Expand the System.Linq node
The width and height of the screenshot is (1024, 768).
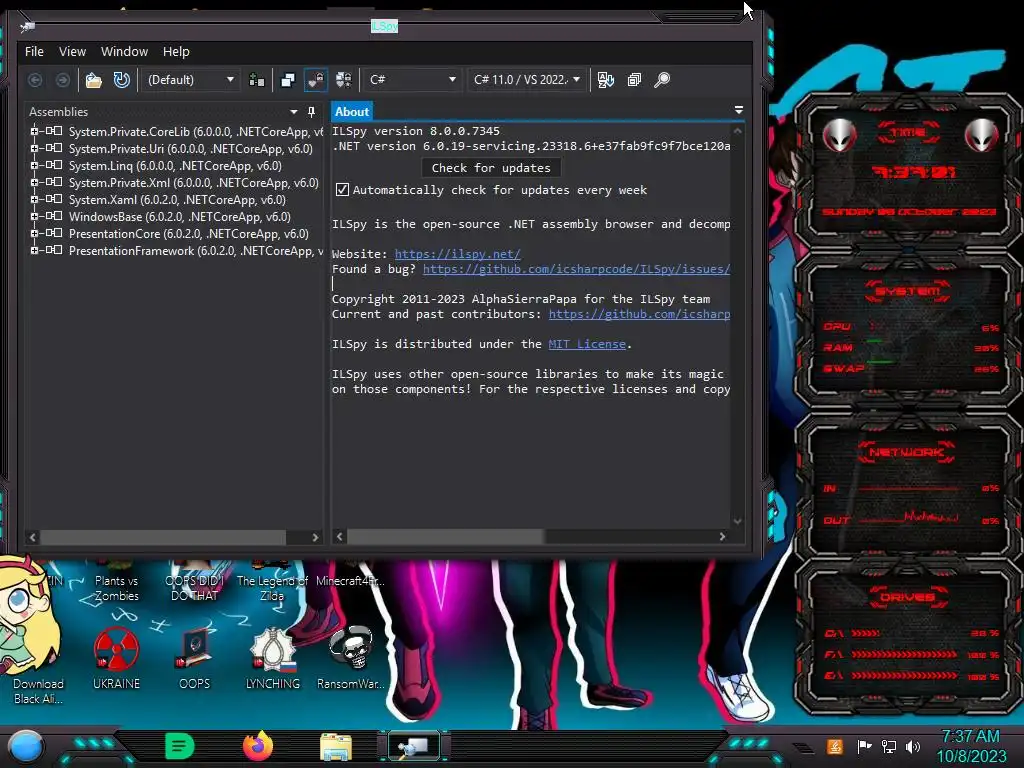click(34, 165)
